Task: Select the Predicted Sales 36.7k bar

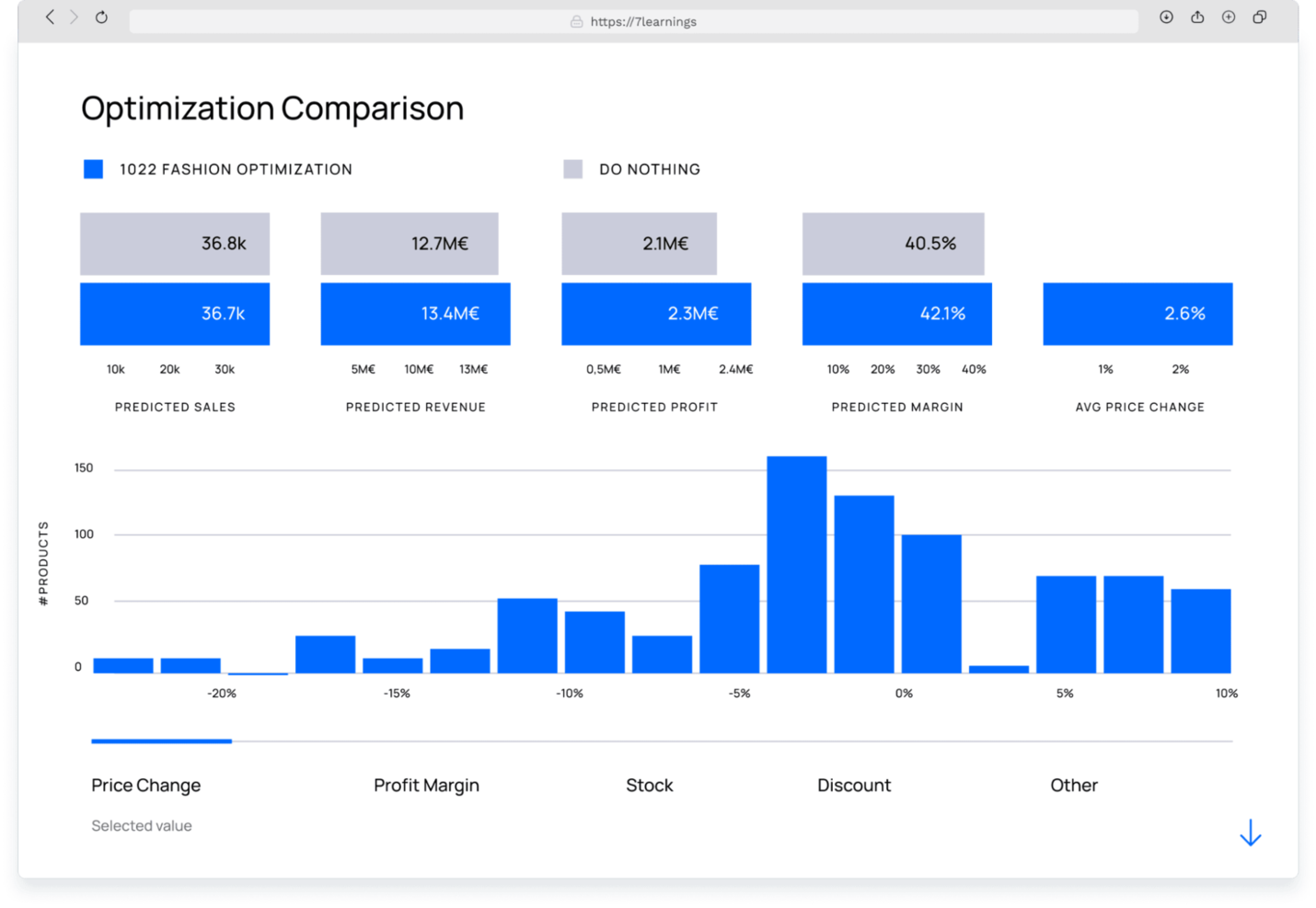Action: tap(175, 314)
